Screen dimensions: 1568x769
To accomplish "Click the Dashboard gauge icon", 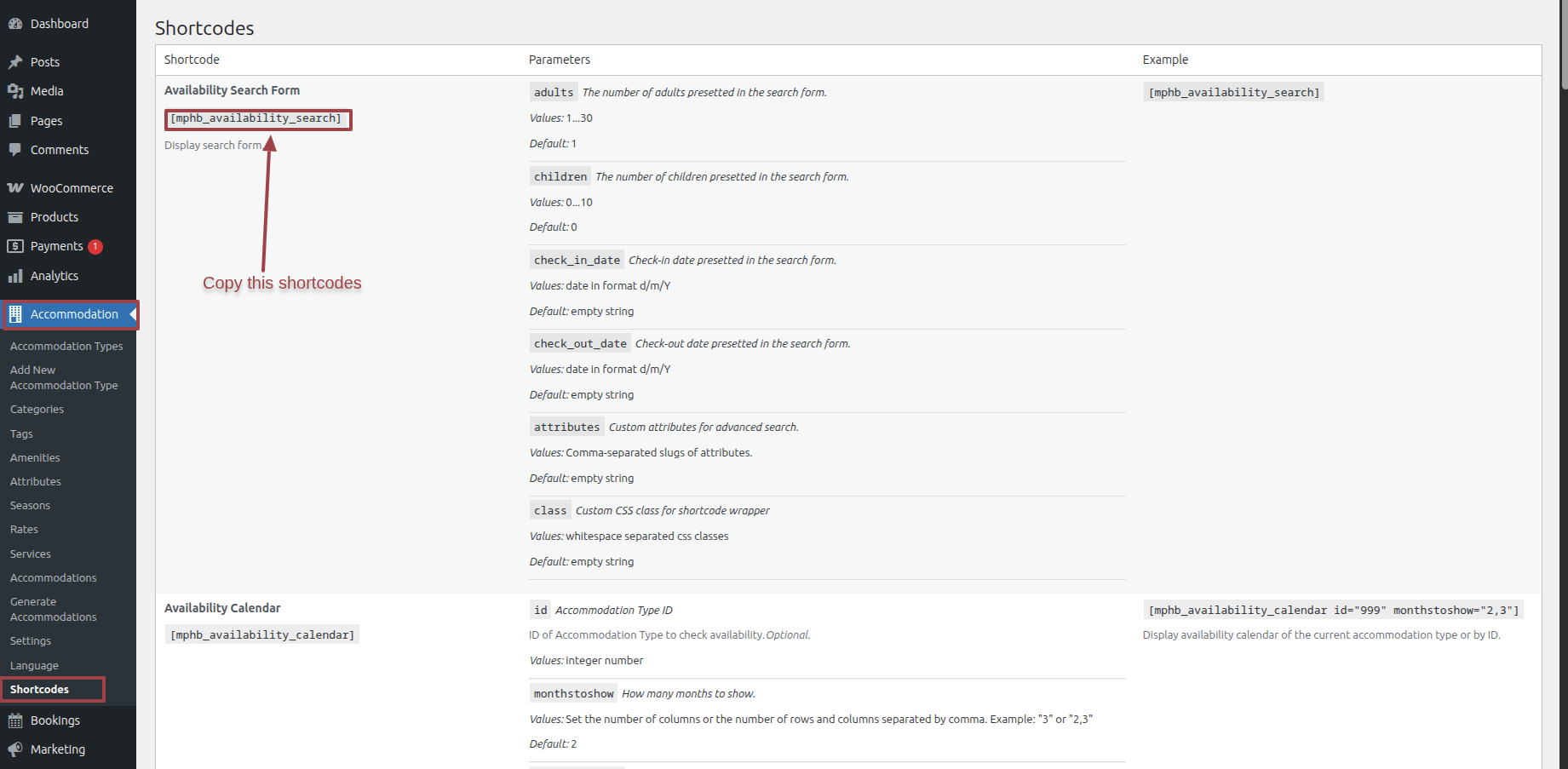I will 15,24.
